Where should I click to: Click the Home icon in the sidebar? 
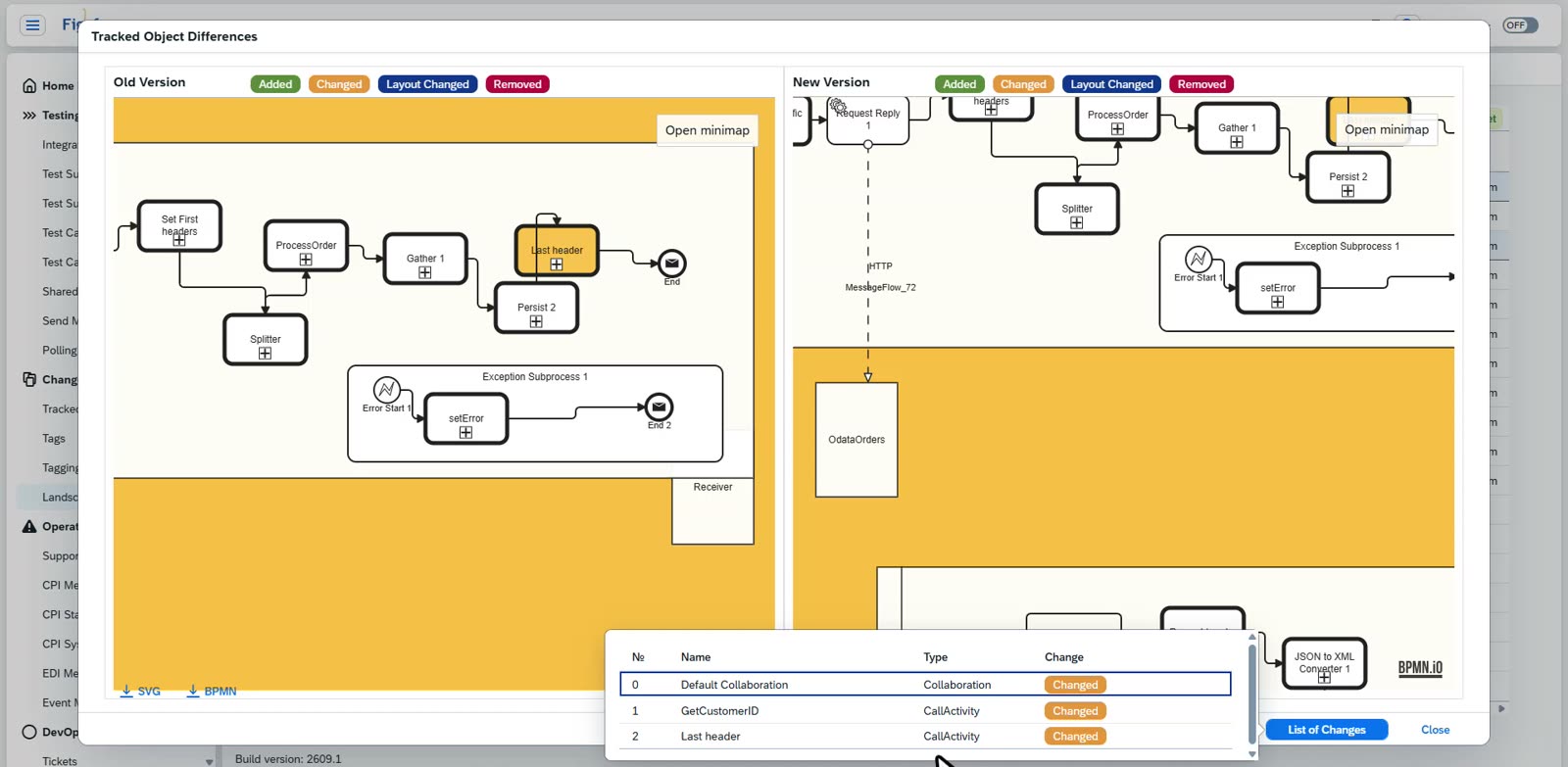tap(29, 86)
